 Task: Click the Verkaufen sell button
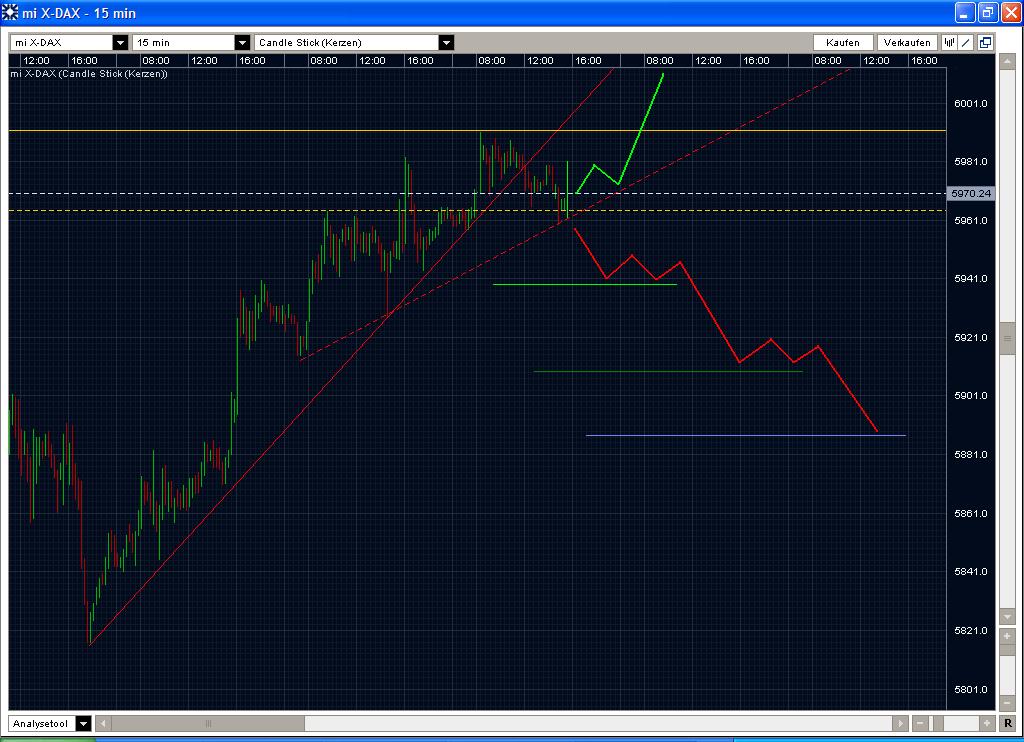click(905, 42)
